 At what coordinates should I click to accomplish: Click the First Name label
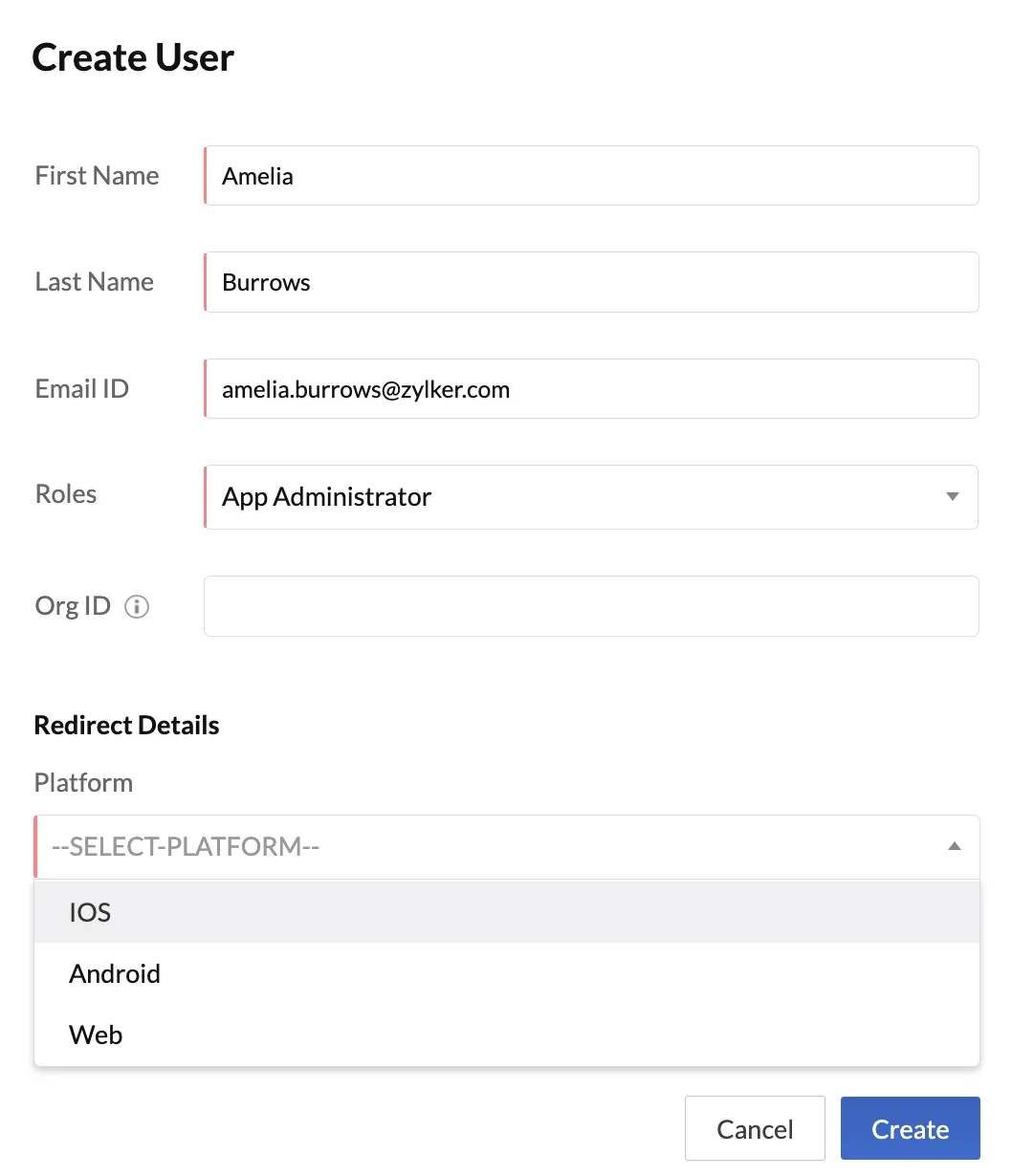(98, 176)
